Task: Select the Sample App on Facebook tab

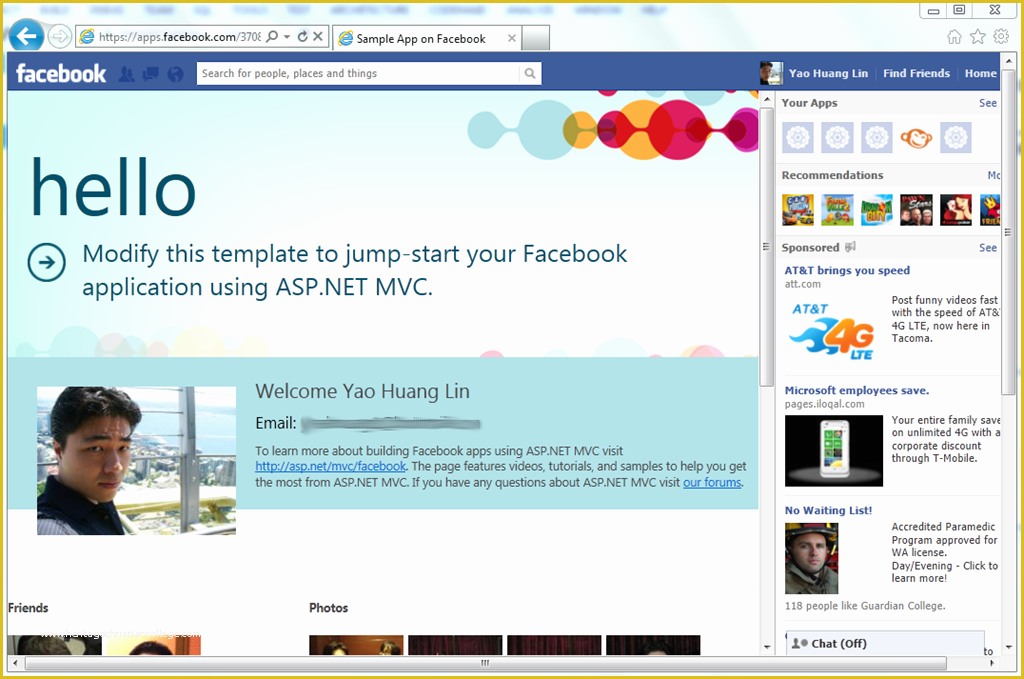Action: [x=421, y=39]
